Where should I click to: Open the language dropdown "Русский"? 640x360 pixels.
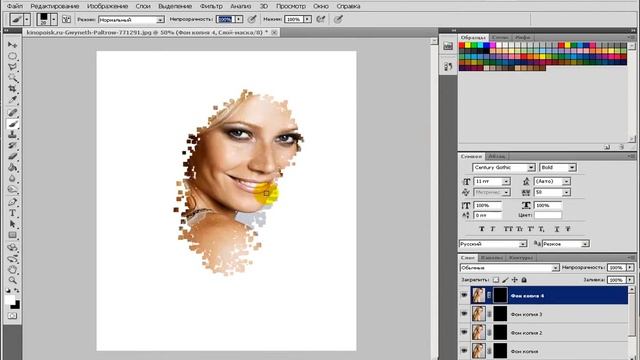point(493,244)
